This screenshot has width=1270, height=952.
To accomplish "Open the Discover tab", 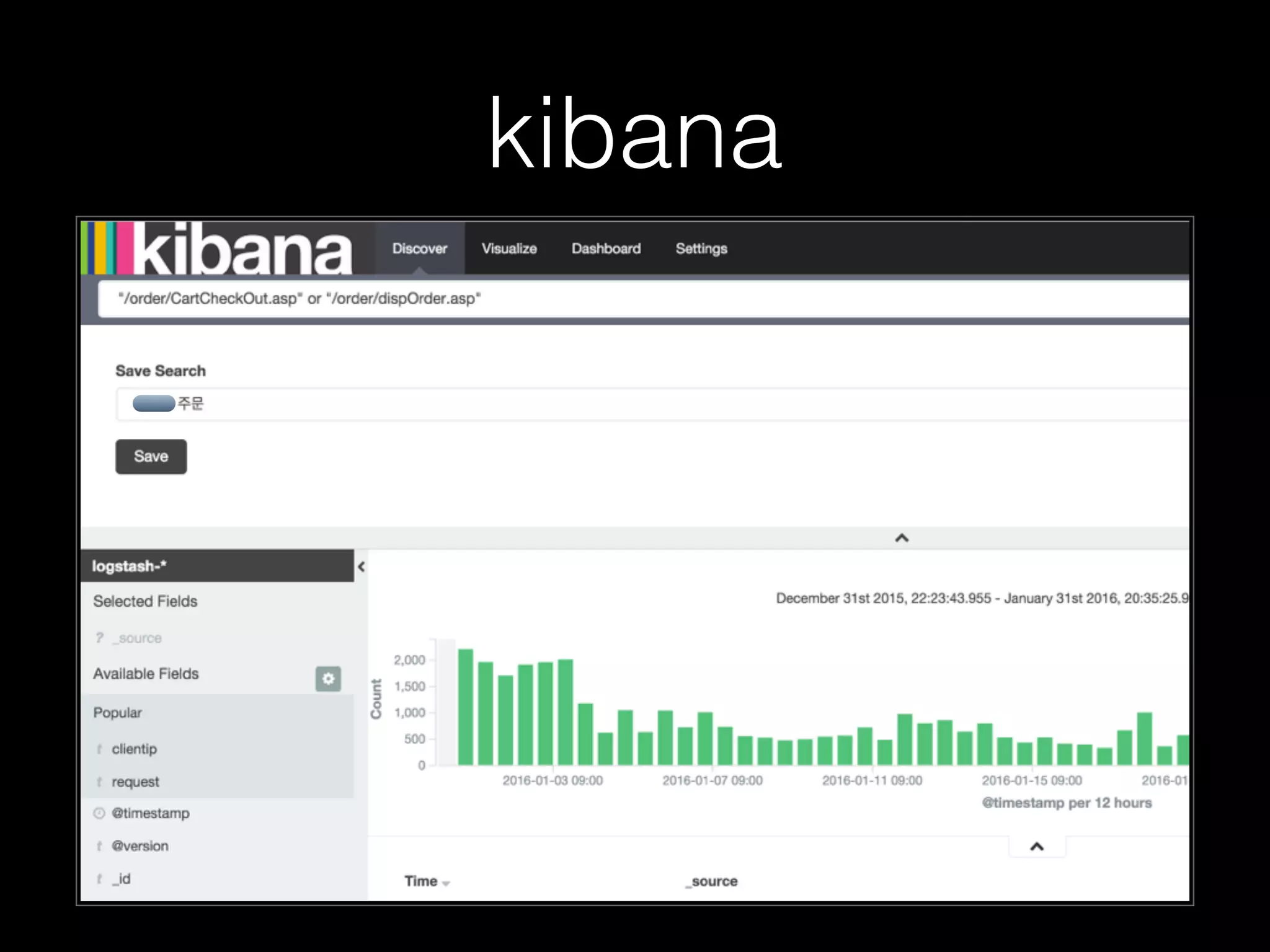I will click(420, 248).
